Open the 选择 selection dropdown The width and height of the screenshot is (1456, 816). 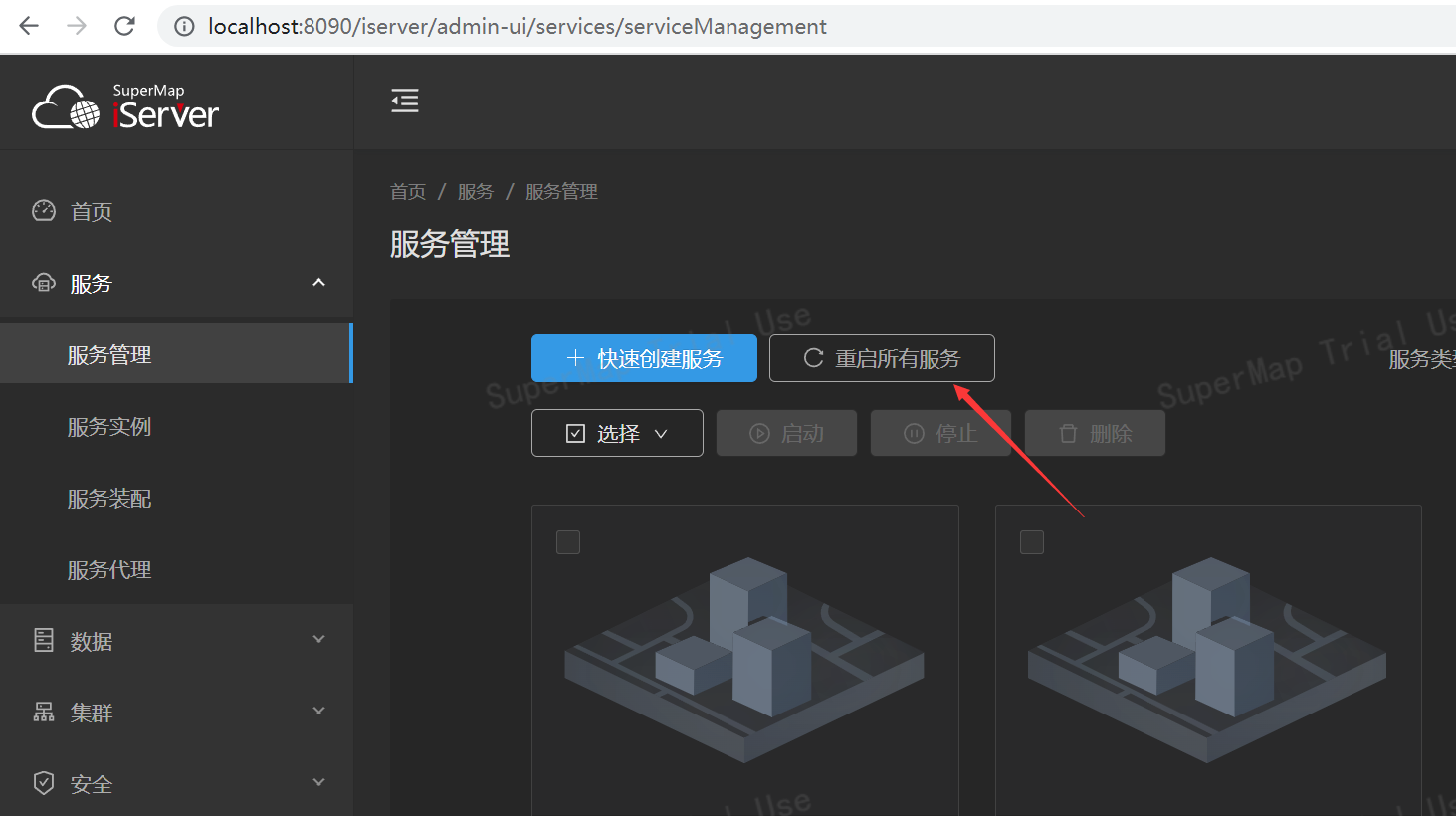(x=617, y=433)
